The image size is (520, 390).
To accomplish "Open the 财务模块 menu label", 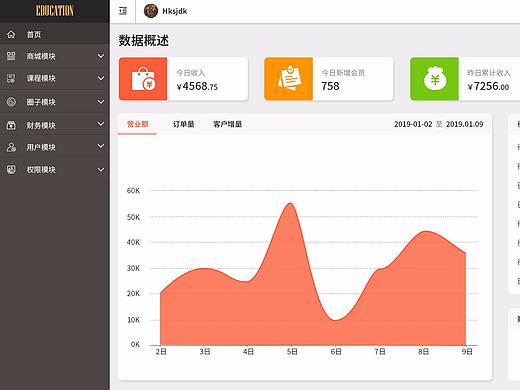I will [41, 125].
